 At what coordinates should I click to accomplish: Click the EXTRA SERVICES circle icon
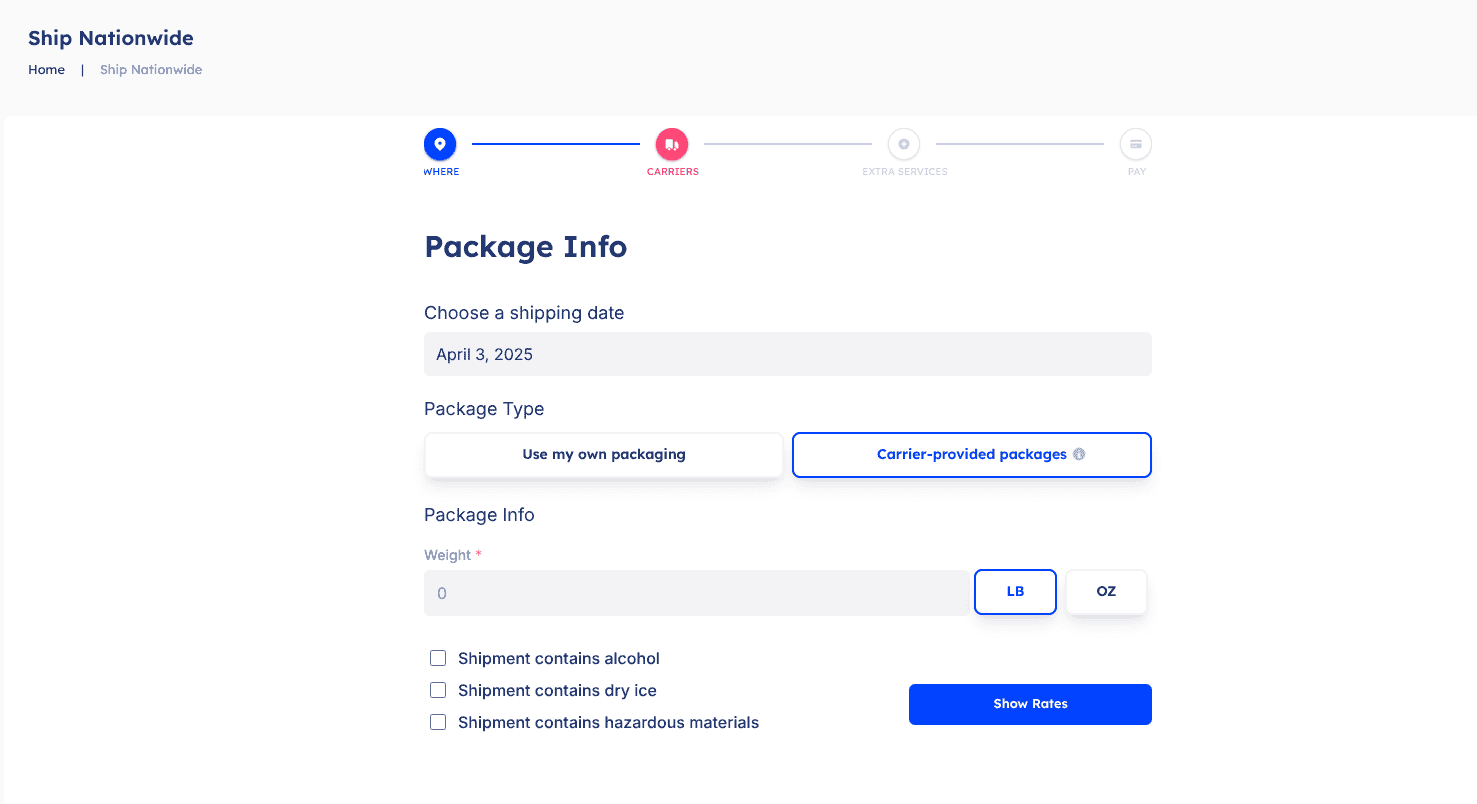click(904, 144)
